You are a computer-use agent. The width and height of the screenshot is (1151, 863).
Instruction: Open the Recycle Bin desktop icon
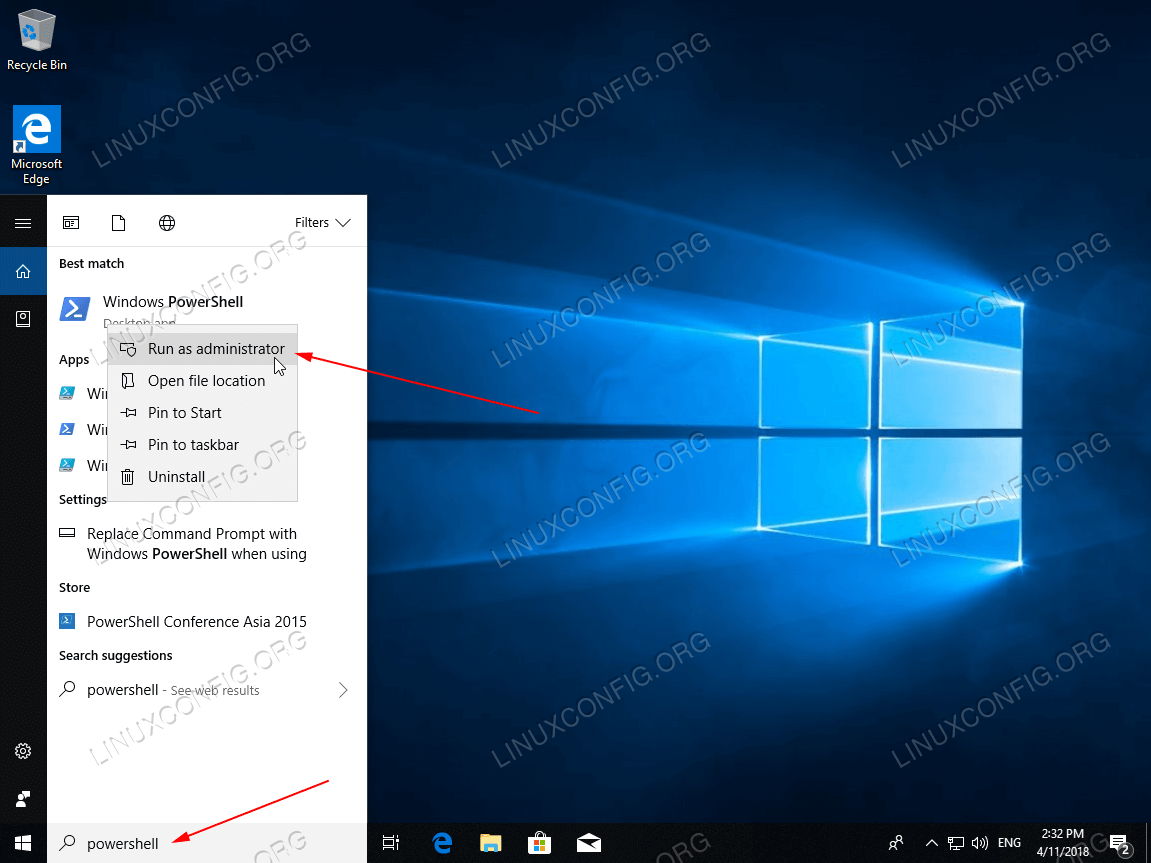[x=36, y=40]
